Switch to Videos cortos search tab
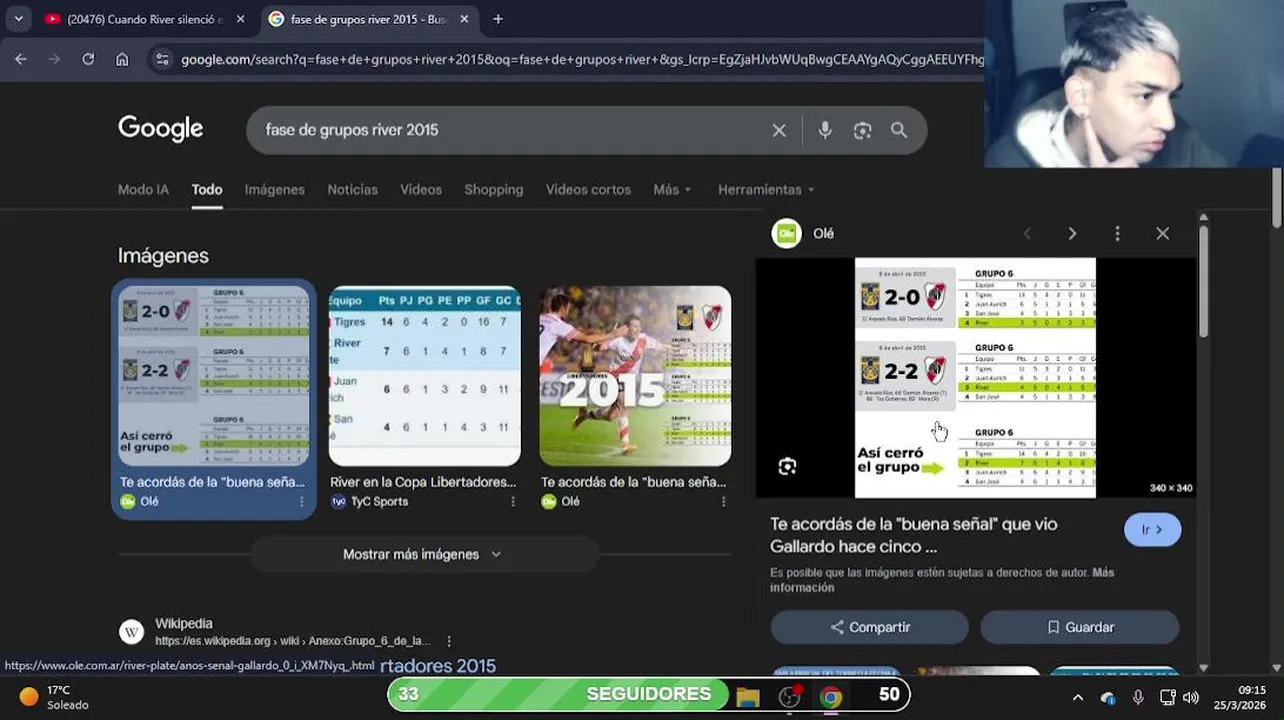 pos(588,189)
